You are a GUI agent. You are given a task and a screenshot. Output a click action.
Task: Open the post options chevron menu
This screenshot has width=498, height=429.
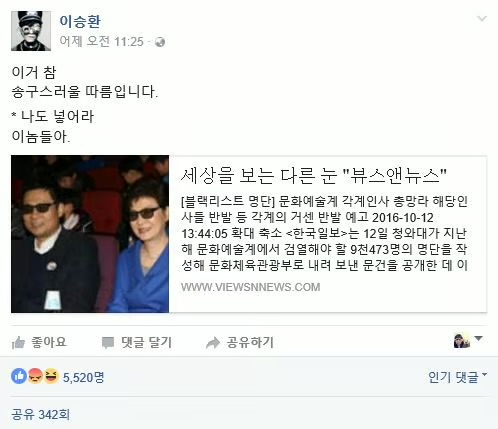(x=482, y=18)
